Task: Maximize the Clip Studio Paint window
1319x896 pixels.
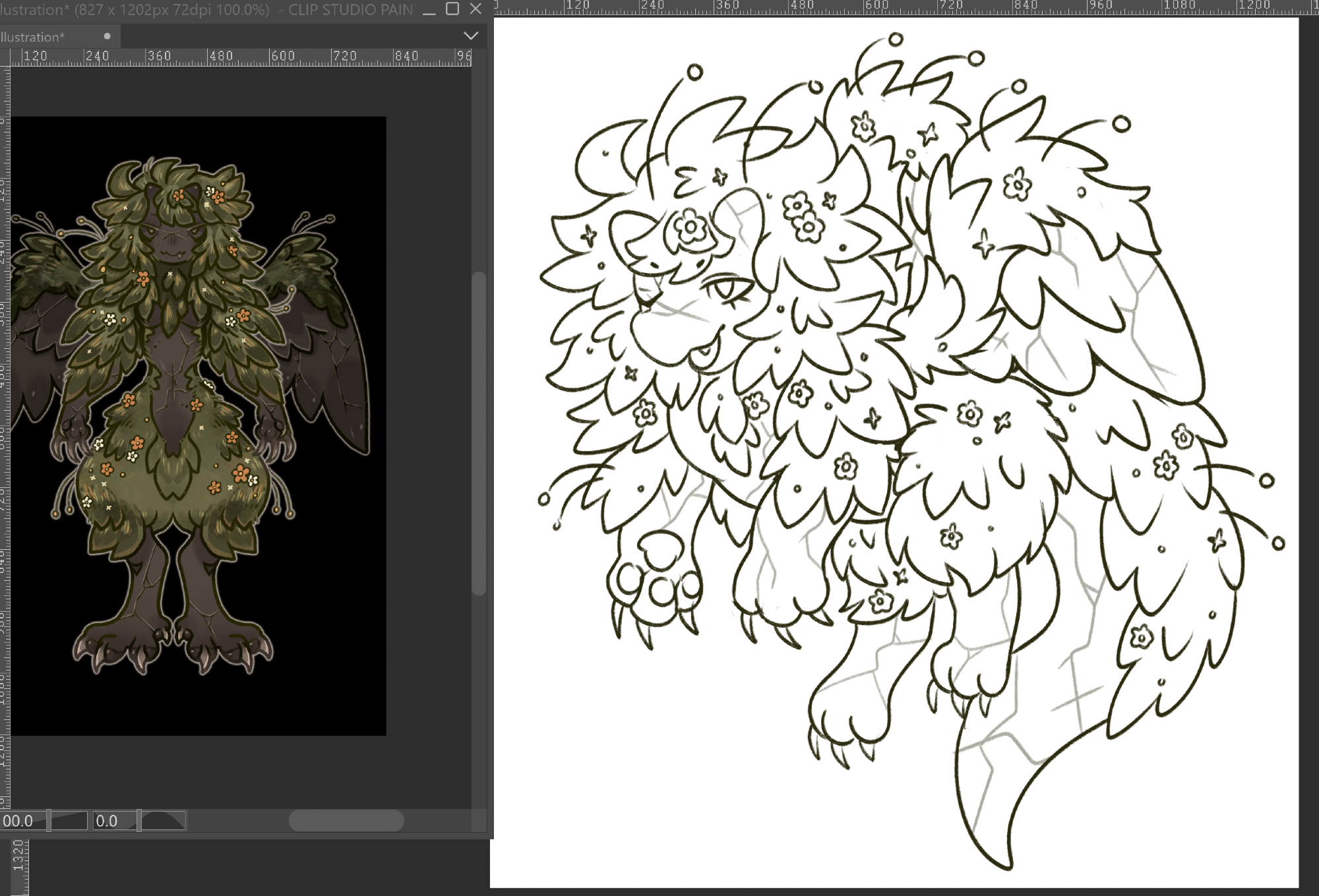Action: coord(452,9)
